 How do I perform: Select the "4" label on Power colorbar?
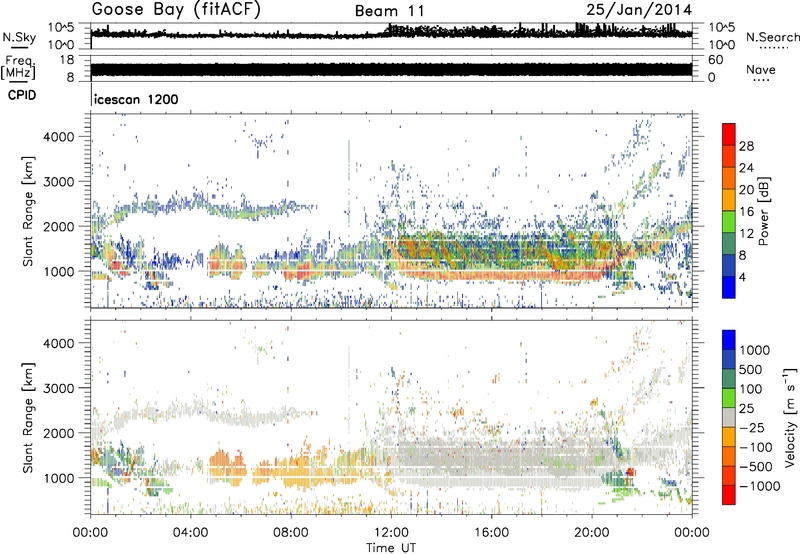[743, 278]
